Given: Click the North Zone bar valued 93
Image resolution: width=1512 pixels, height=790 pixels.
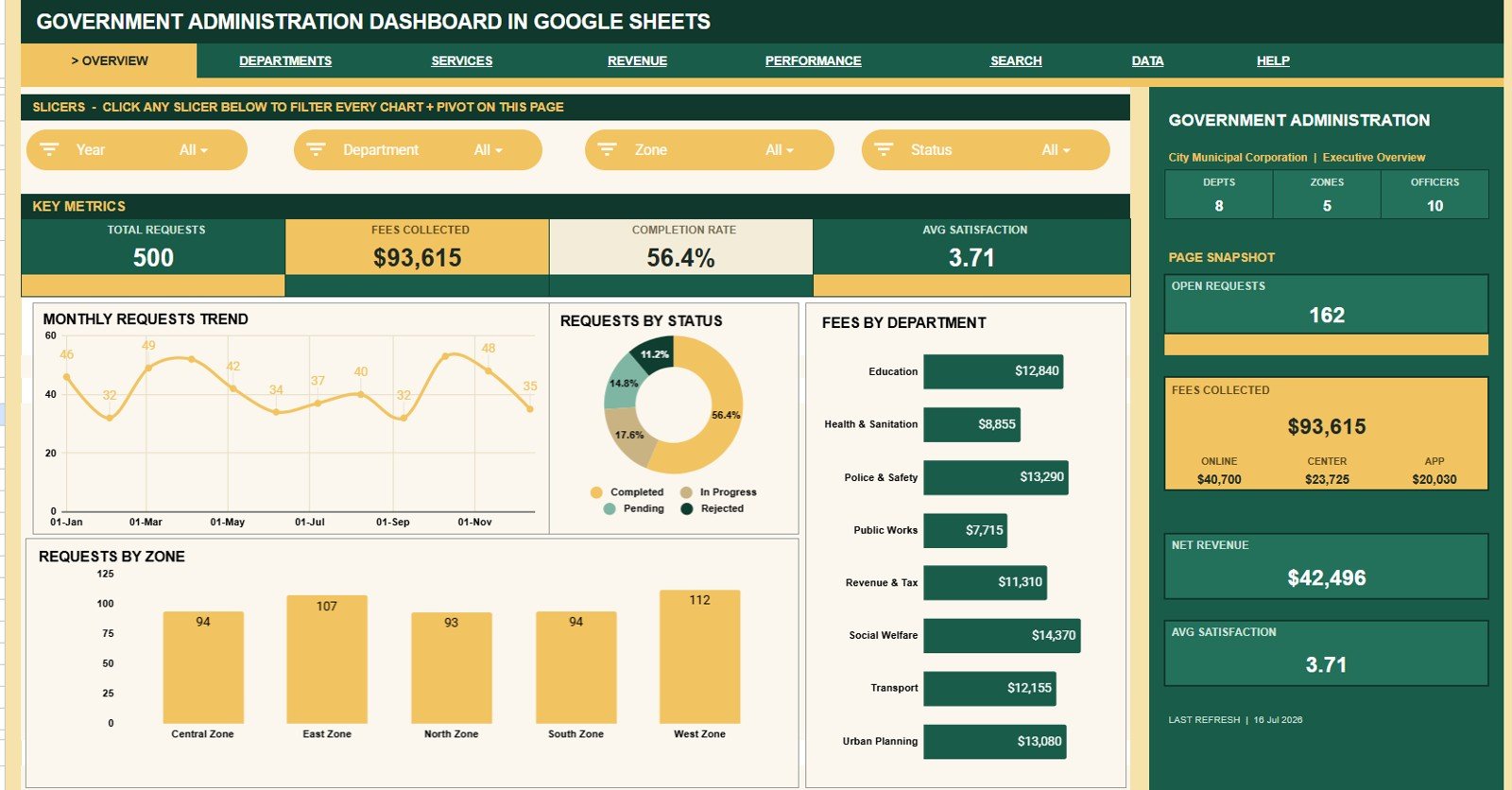Looking at the screenshot, I should tap(452, 668).
